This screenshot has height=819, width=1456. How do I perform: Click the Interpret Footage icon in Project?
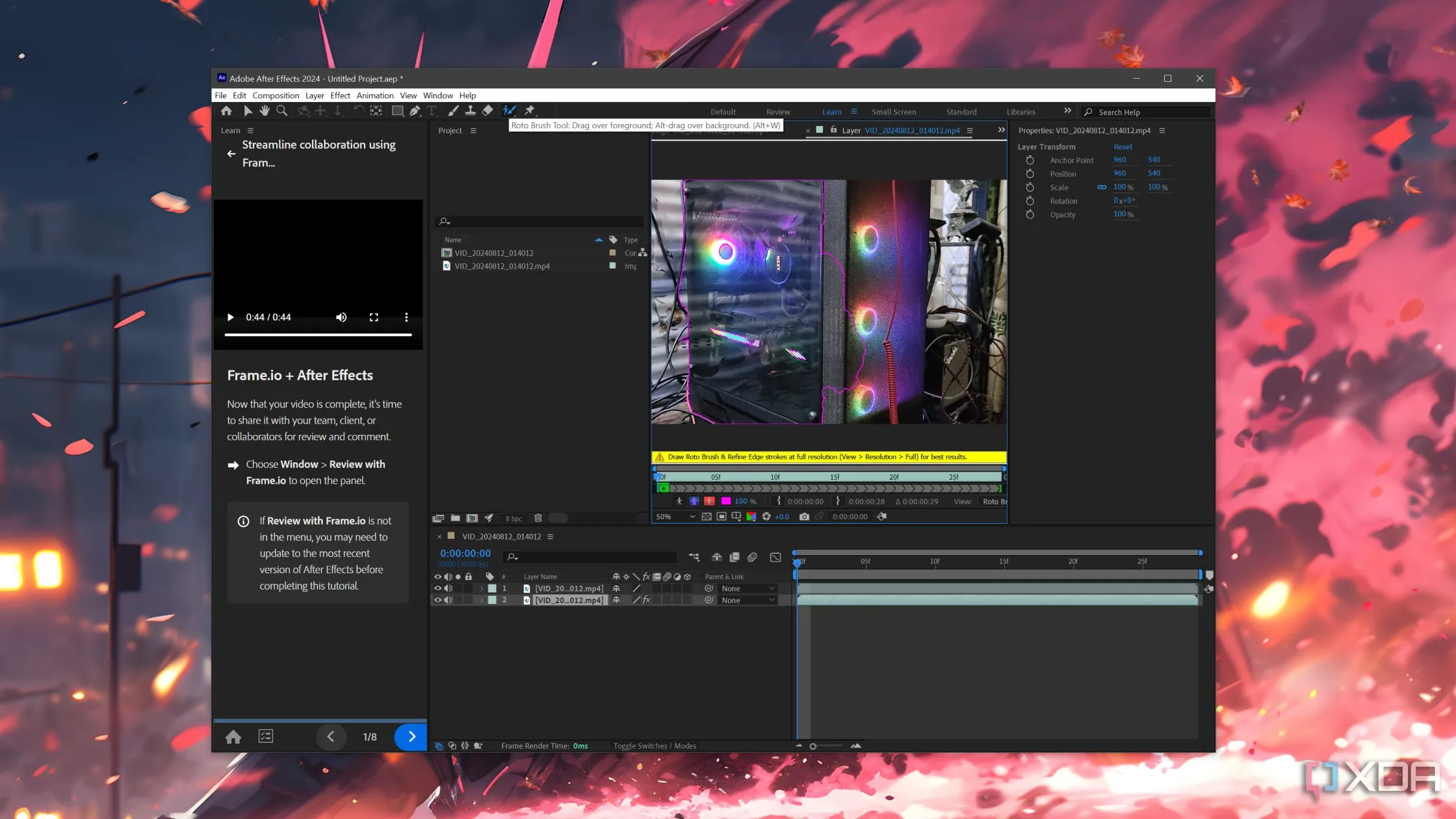(x=438, y=518)
